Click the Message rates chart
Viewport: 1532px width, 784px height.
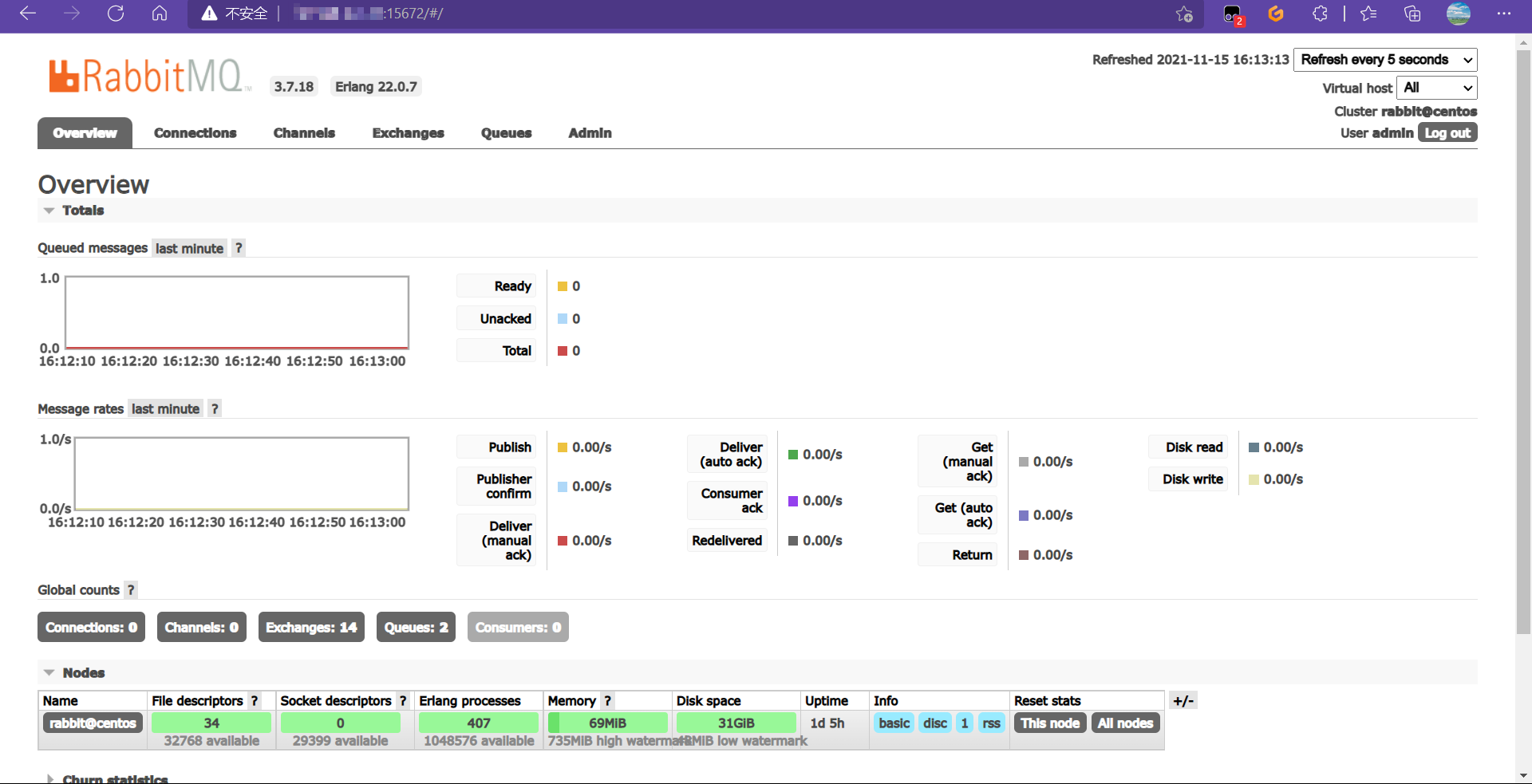242,474
